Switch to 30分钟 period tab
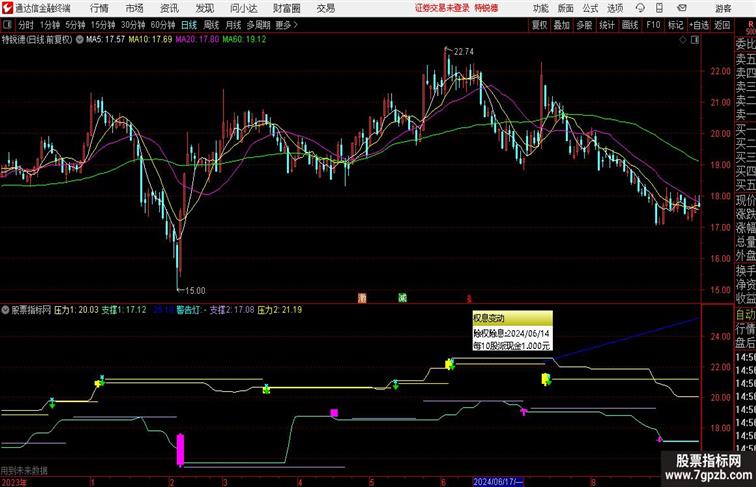Screen dimensions: 756x487 [133, 25]
